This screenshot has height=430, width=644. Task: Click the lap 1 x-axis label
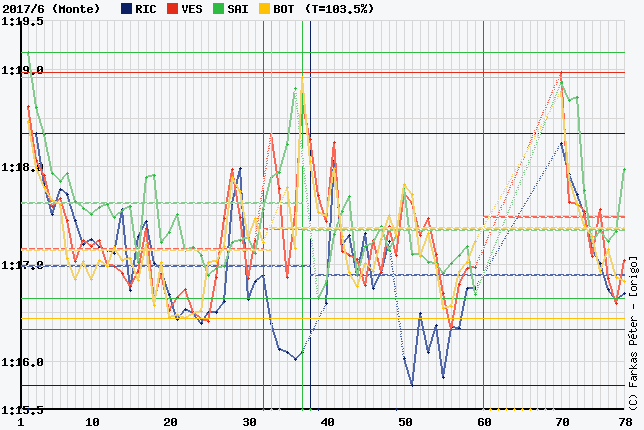pos(21,422)
